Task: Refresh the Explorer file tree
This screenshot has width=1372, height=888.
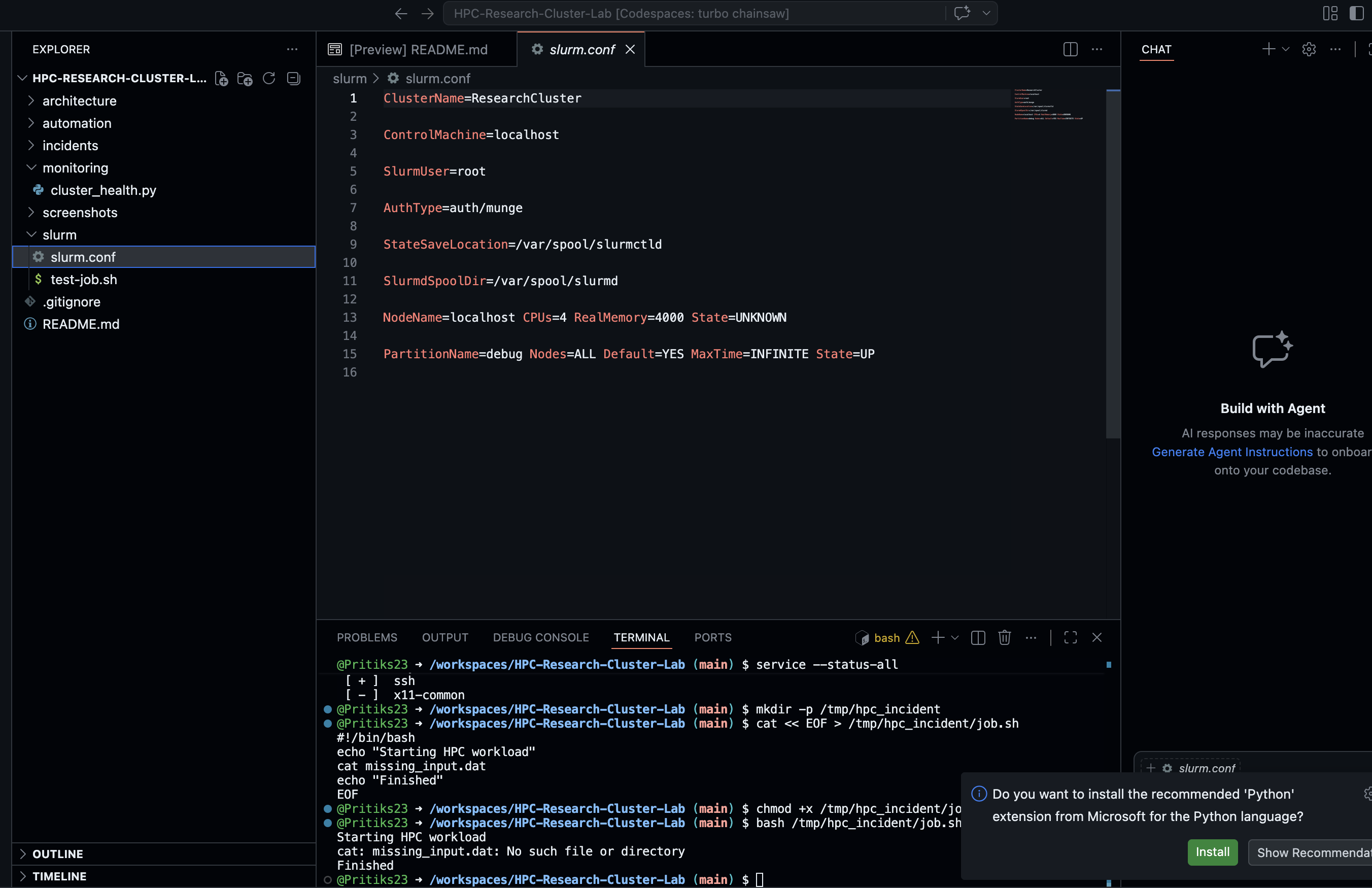Action: [269, 79]
